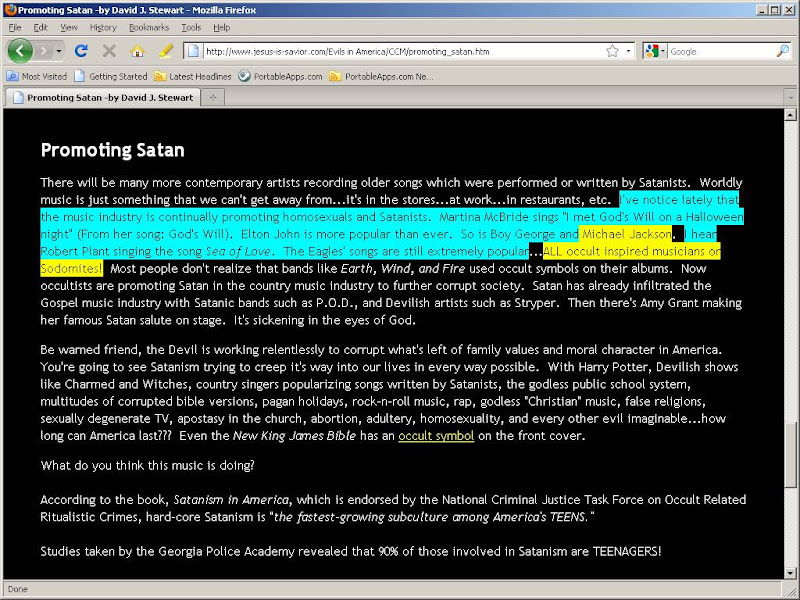Click the URL address field

tap(402, 51)
